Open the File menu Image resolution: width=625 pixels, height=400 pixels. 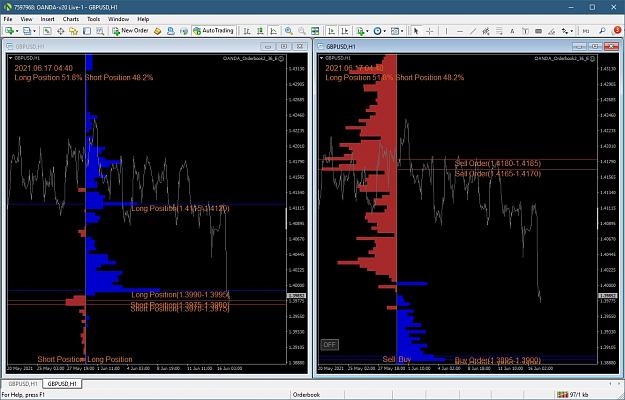[x=8, y=19]
